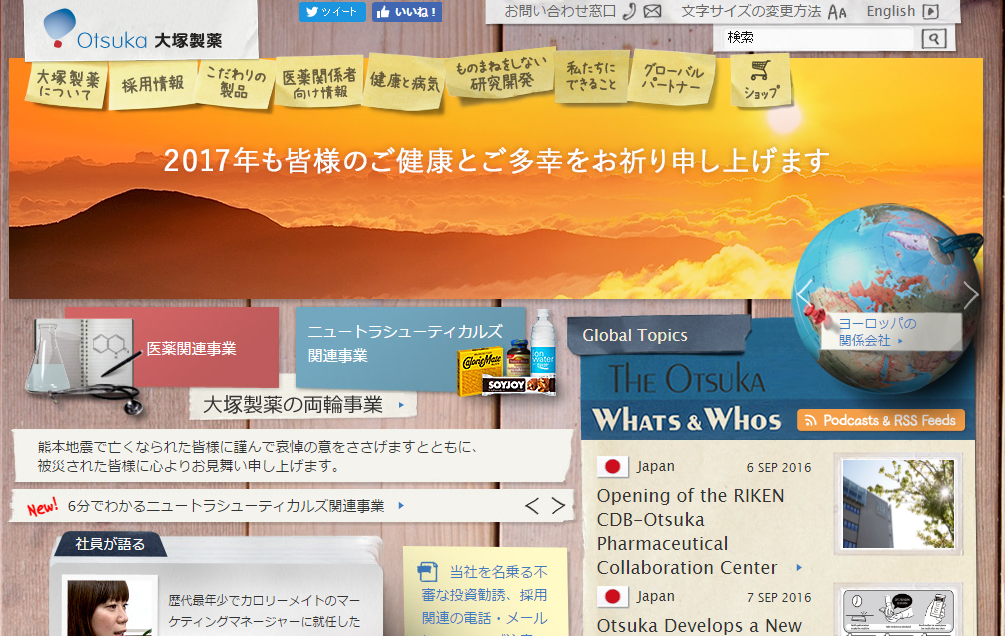1005x636 pixels.
Task: Click globe previous arrow
Action: point(804,294)
